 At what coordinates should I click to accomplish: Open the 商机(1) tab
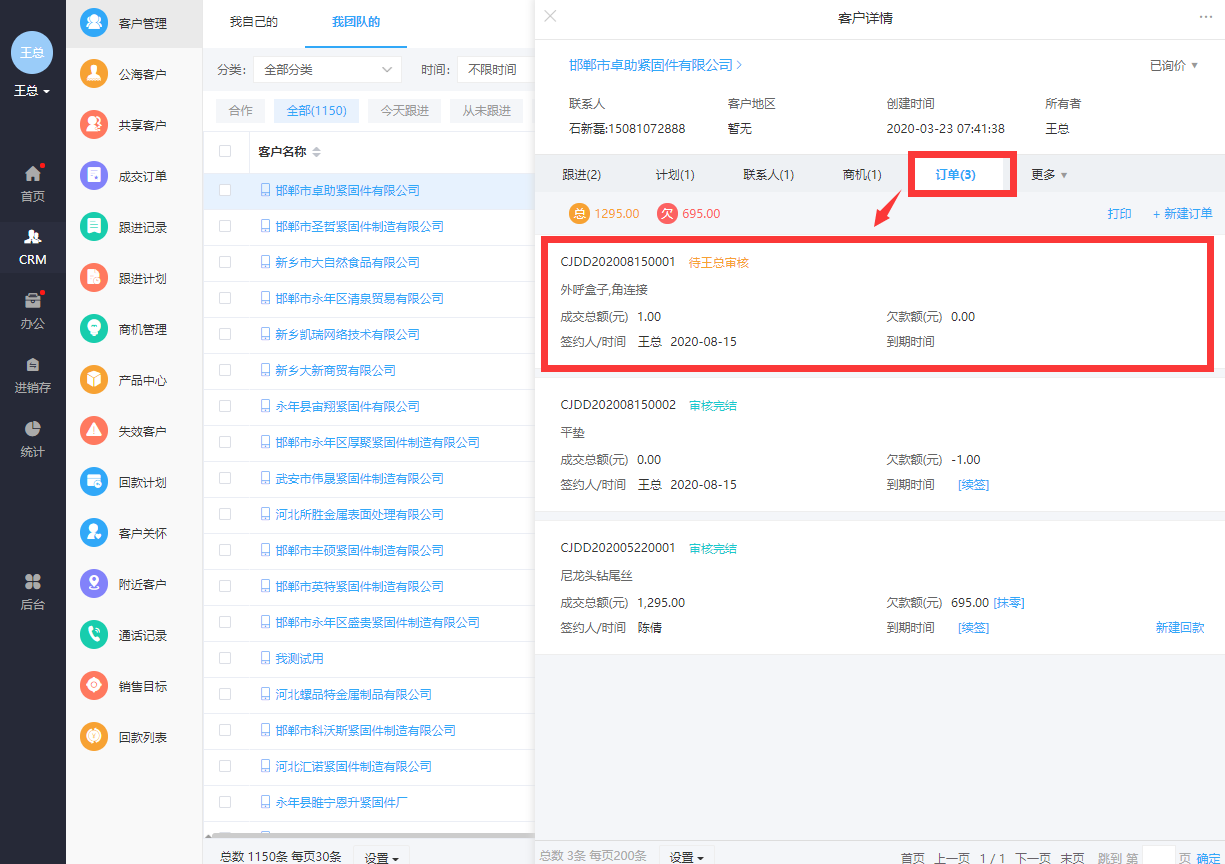[x=862, y=174]
